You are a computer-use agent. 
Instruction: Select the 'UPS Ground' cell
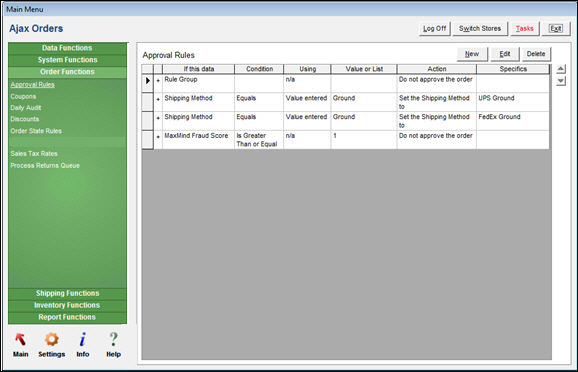513,102
